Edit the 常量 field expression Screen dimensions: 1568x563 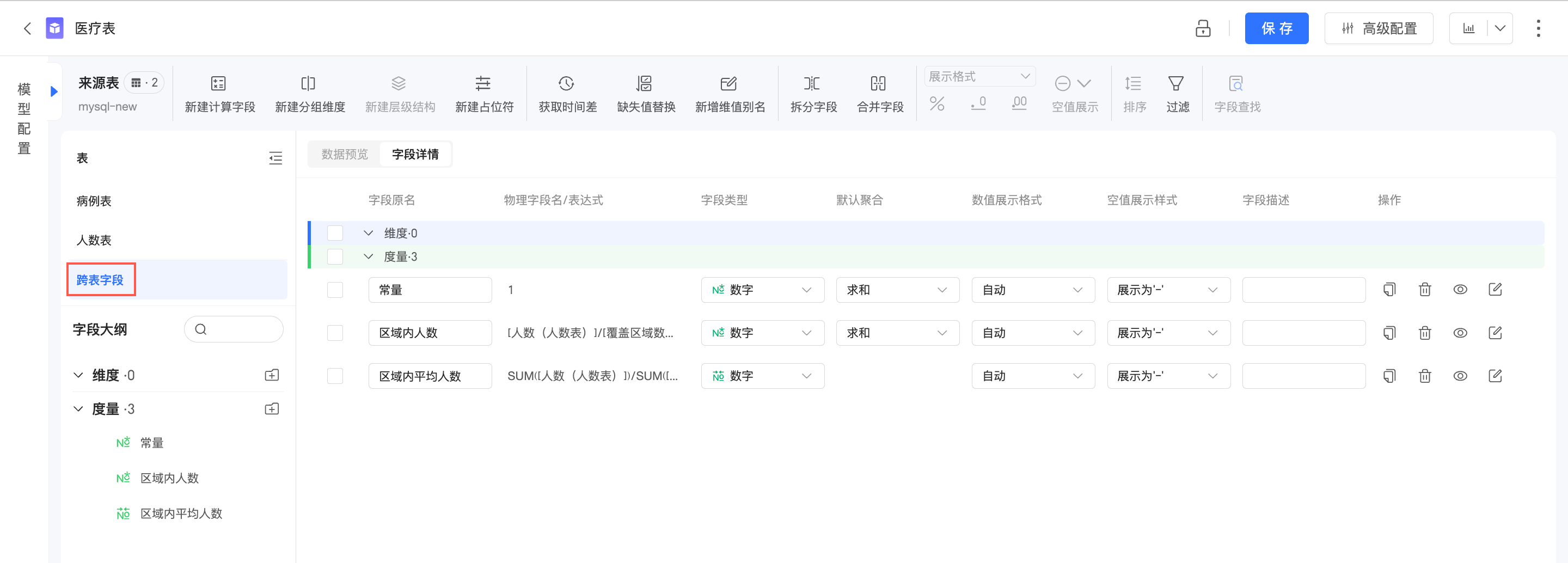1495,290
